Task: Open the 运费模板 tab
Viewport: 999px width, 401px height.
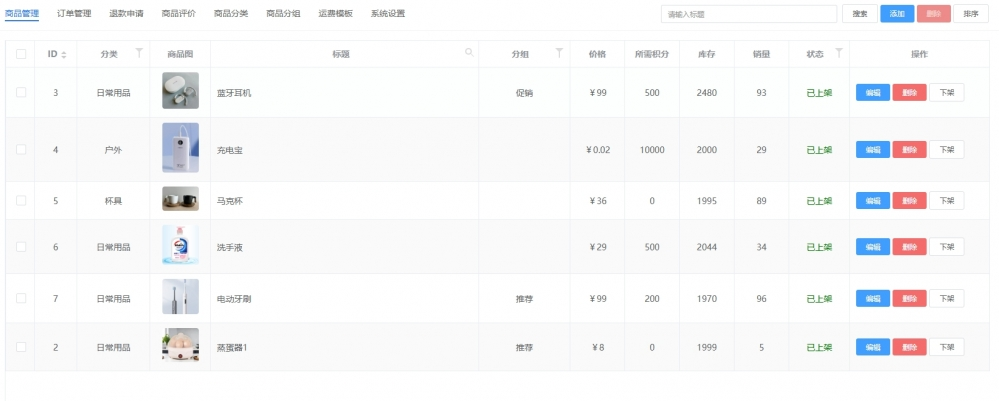Action: pyautogui.click(x=336, y=14)
